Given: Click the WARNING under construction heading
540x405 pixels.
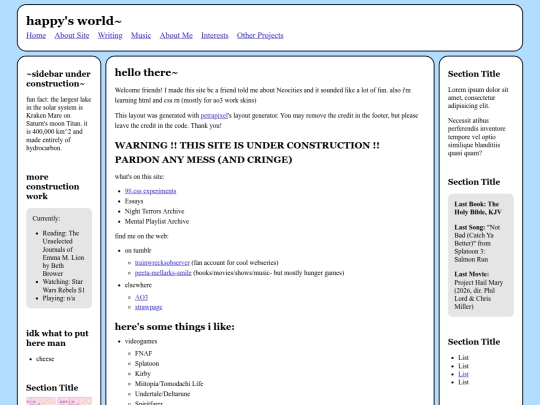Looking at the screenshot, I should pos(247,153).
